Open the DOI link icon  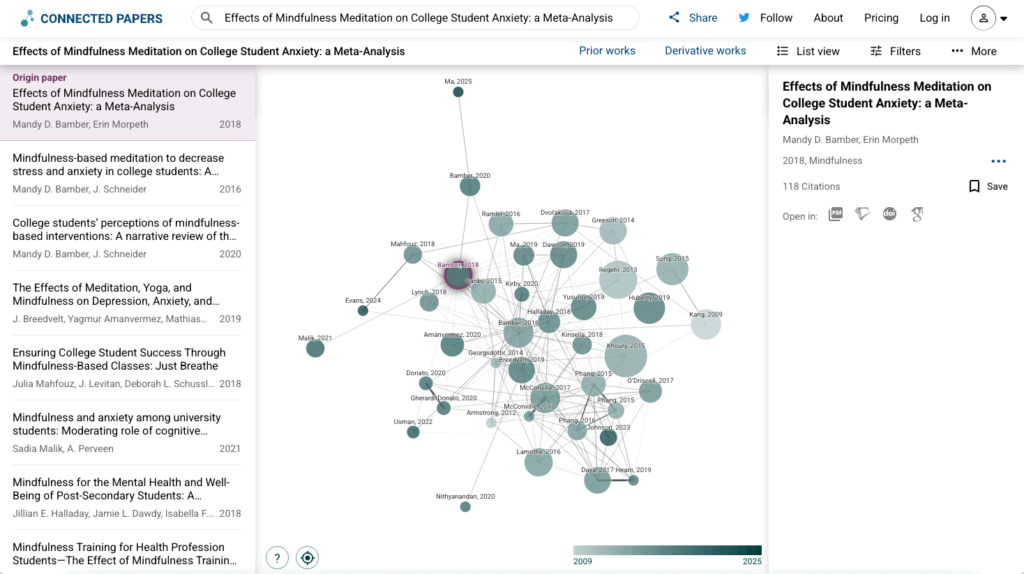890,215
